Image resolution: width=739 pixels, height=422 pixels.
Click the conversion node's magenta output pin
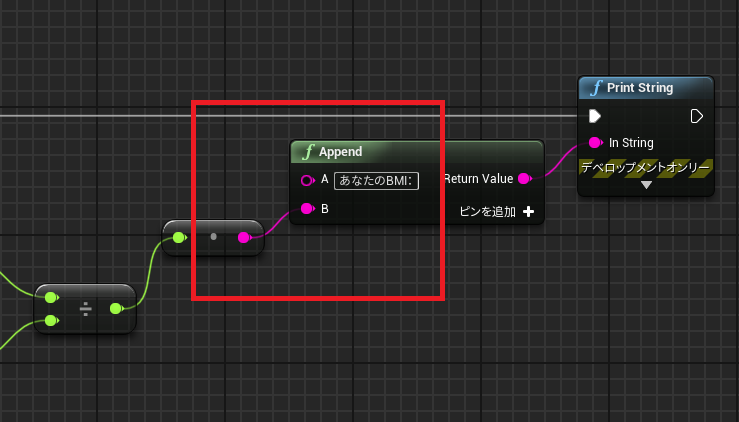click(x=244, y=237)
